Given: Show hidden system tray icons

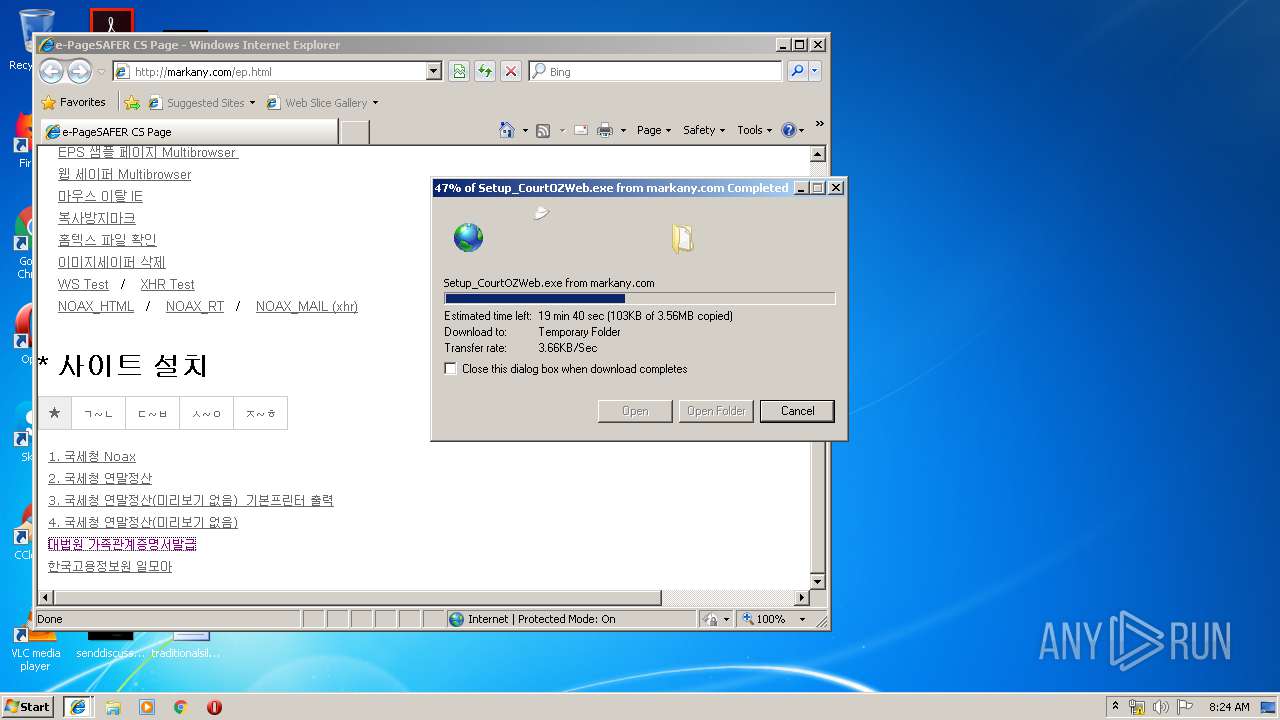Looking at the screenshot, I should point(1115,707).
